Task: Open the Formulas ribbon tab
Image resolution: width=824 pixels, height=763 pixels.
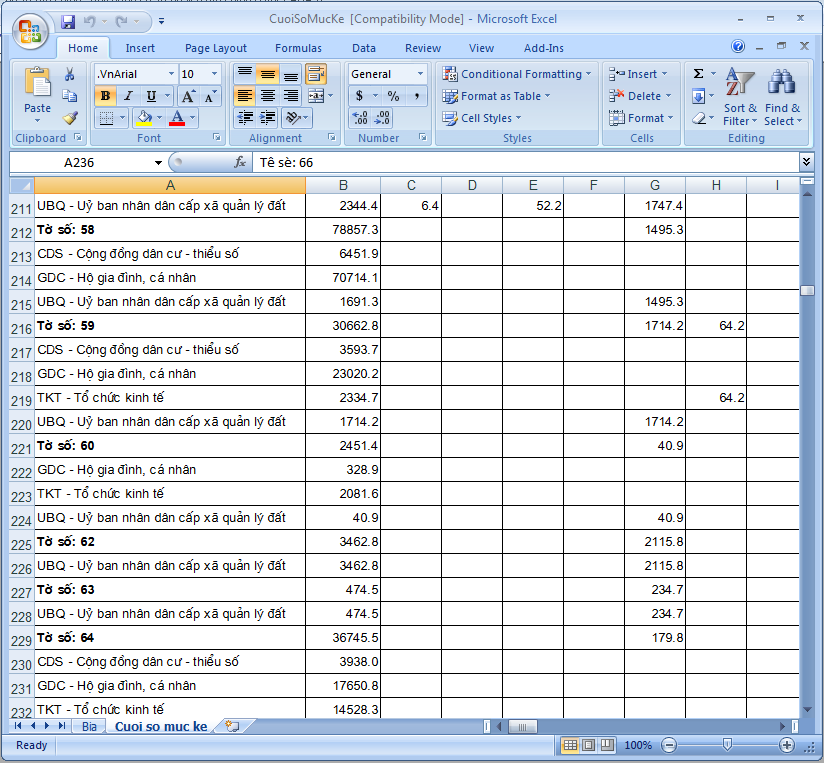Action: [x=298, y=48]
